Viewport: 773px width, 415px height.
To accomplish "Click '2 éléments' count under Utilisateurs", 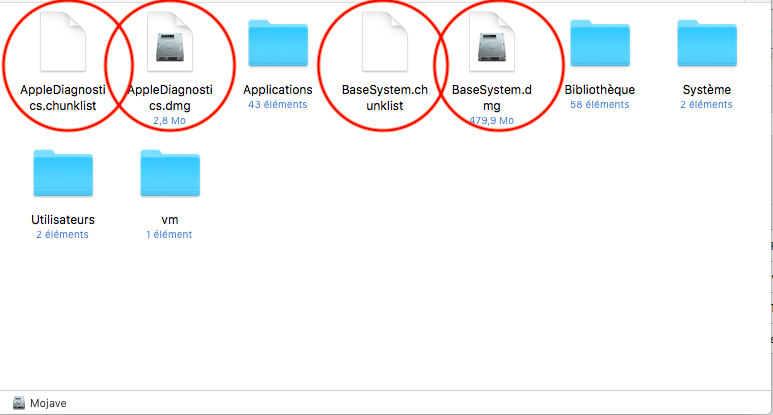I will [x=62, y=235].
